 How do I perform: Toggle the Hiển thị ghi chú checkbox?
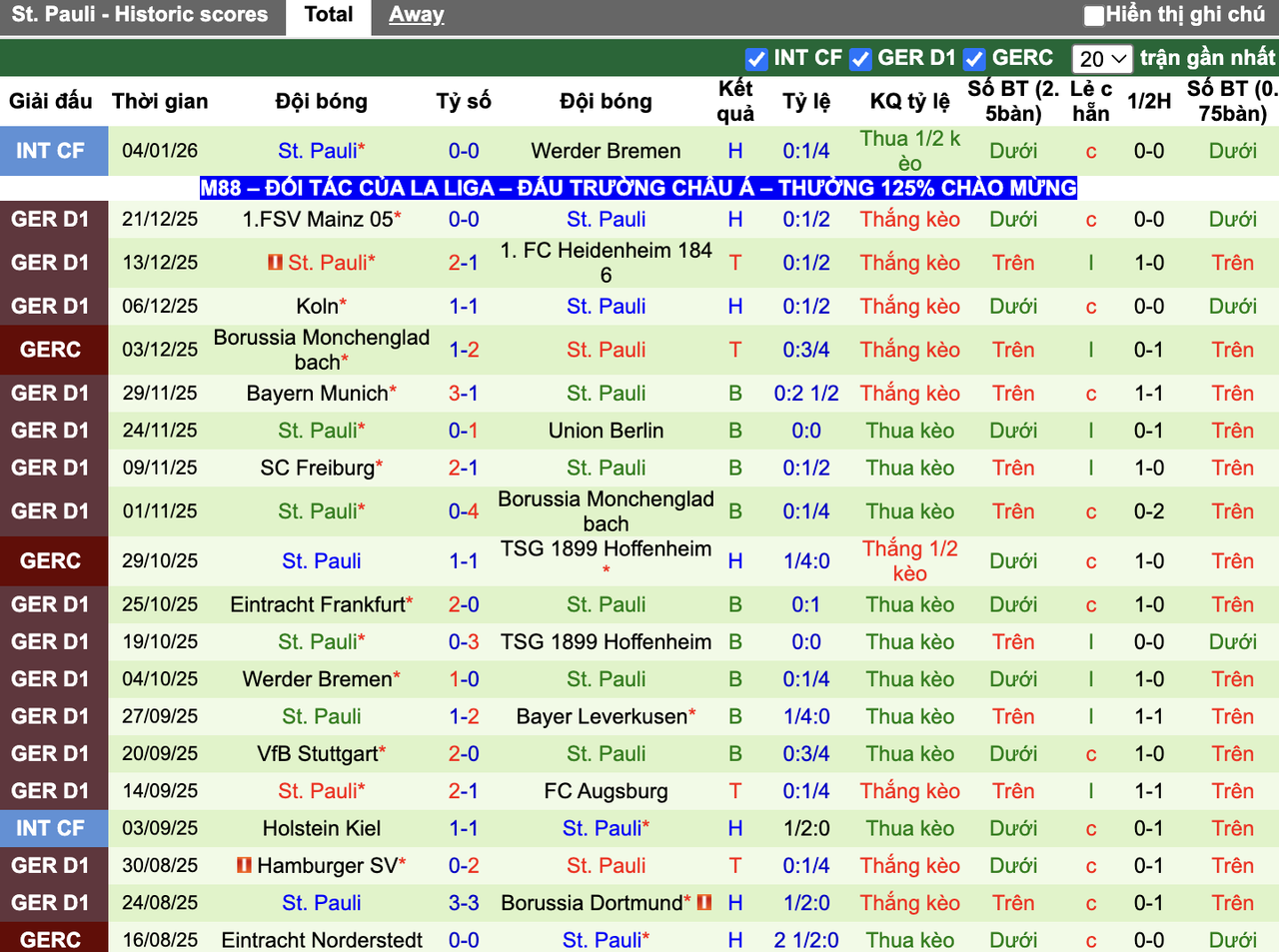1095,15
